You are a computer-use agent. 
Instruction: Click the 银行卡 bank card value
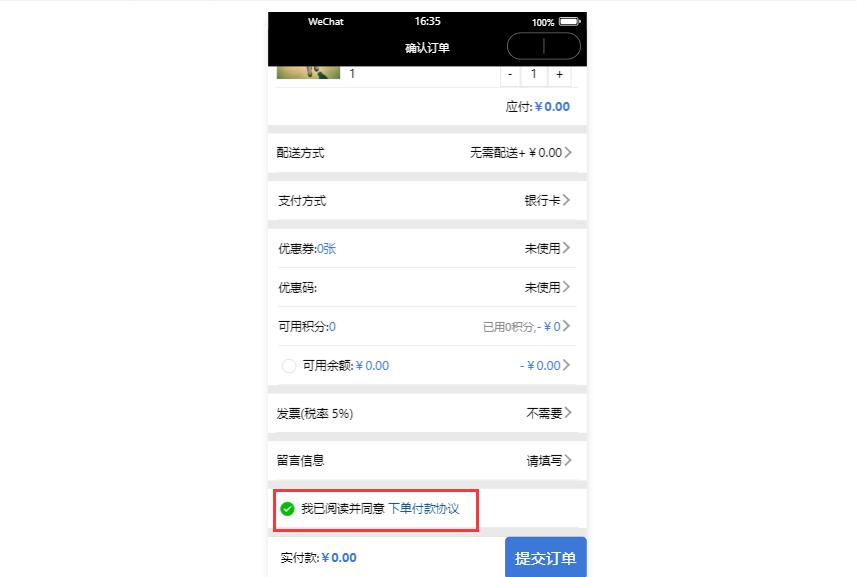pyautogui.click(x=542, y=201)
